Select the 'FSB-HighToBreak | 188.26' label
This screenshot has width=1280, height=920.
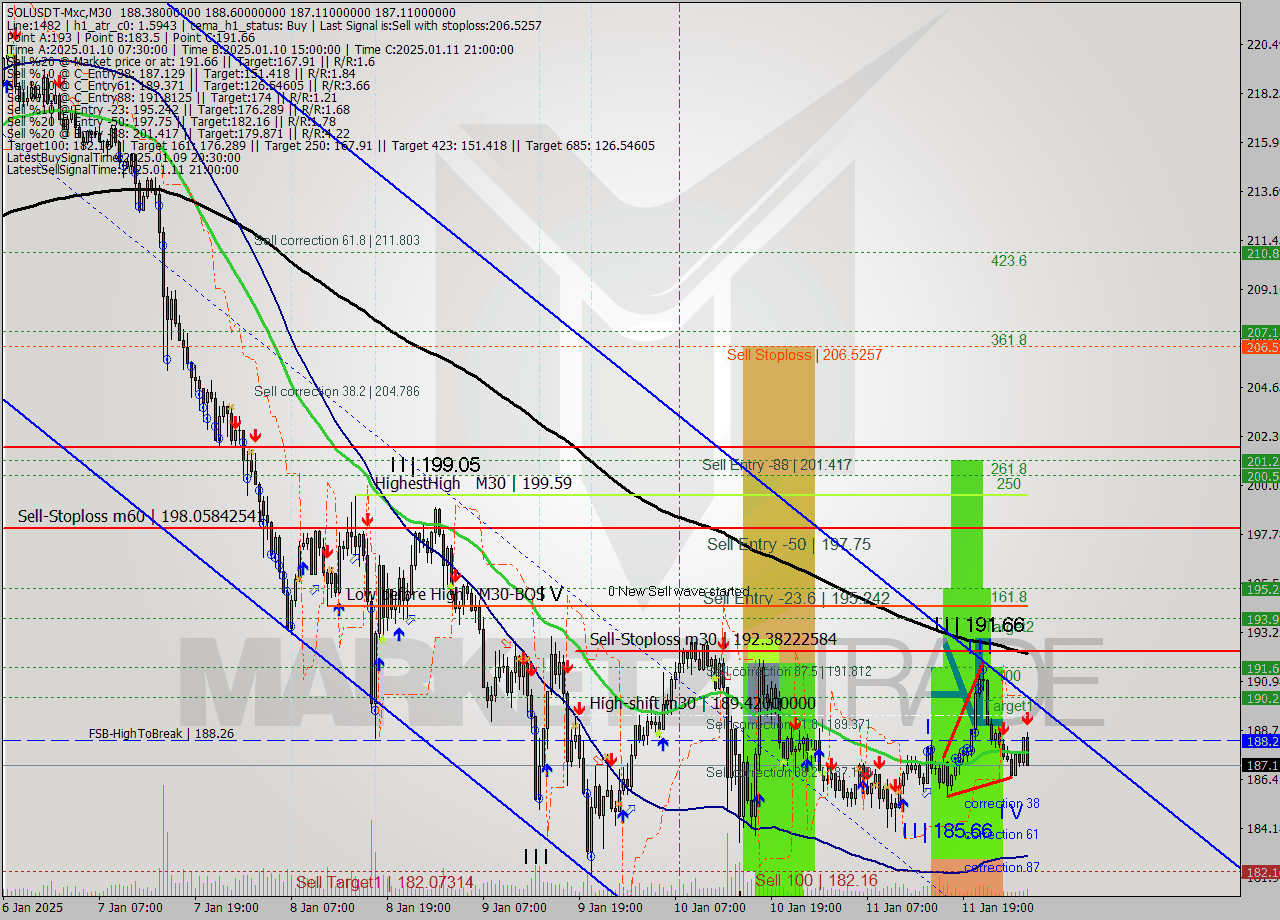pyautogui.click(x=161, y=733)
